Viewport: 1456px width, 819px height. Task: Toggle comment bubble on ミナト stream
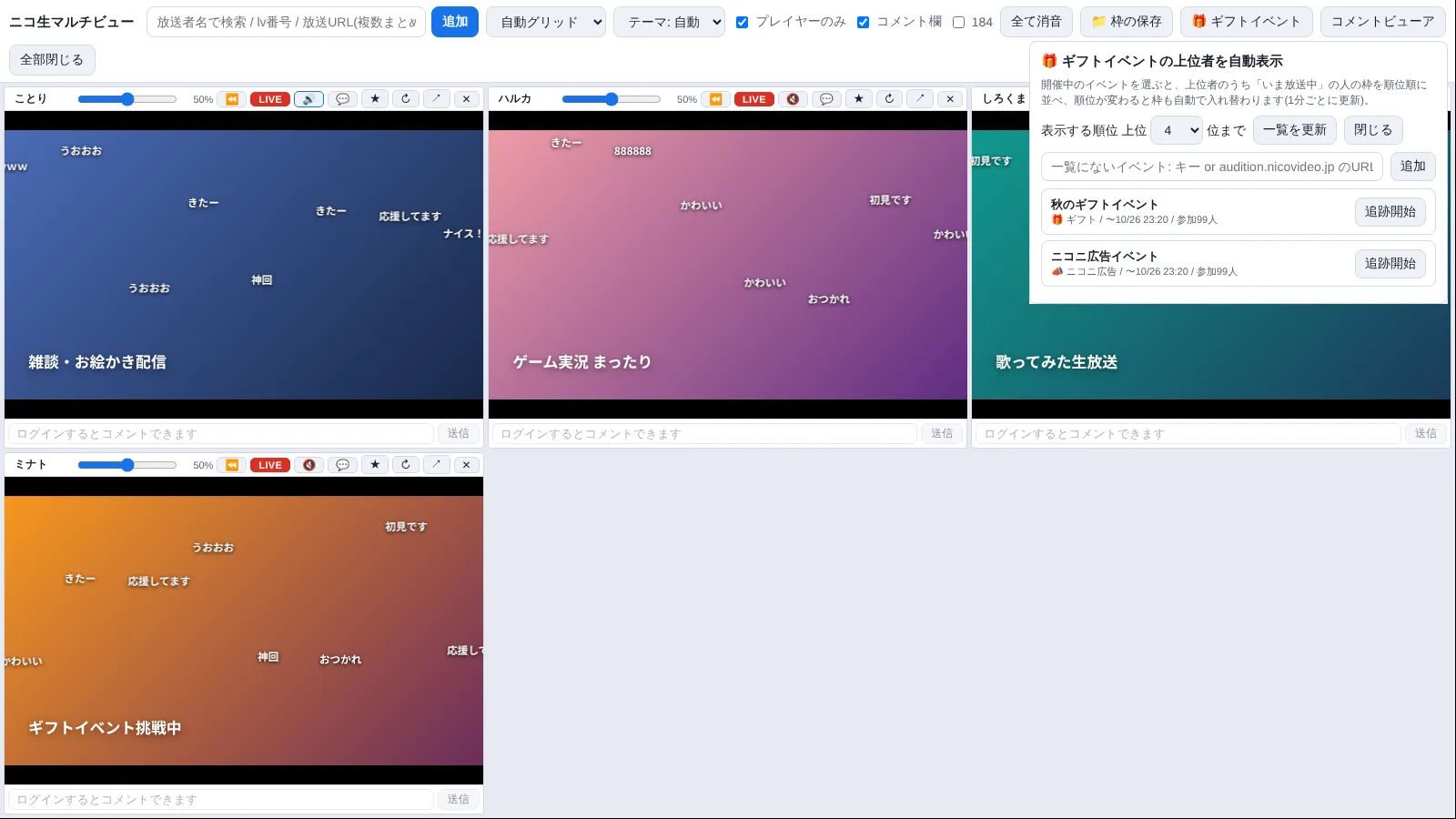click(x=342, y=465)
